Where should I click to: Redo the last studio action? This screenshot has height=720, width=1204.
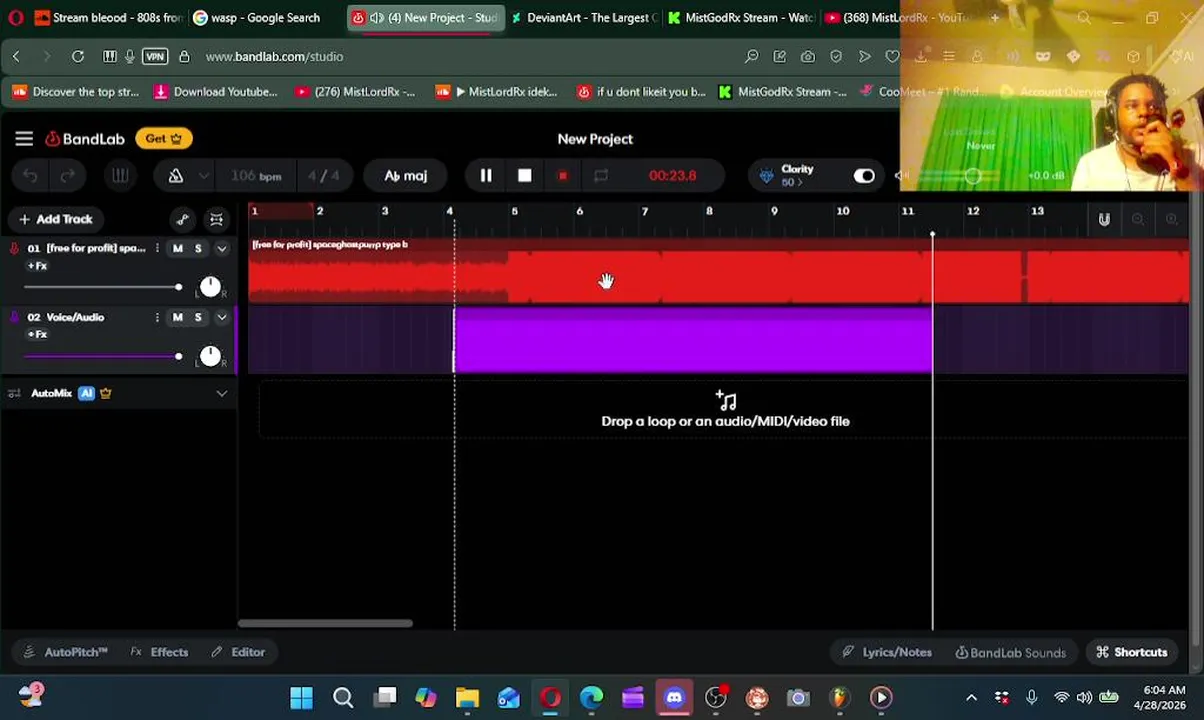point(67,176)
